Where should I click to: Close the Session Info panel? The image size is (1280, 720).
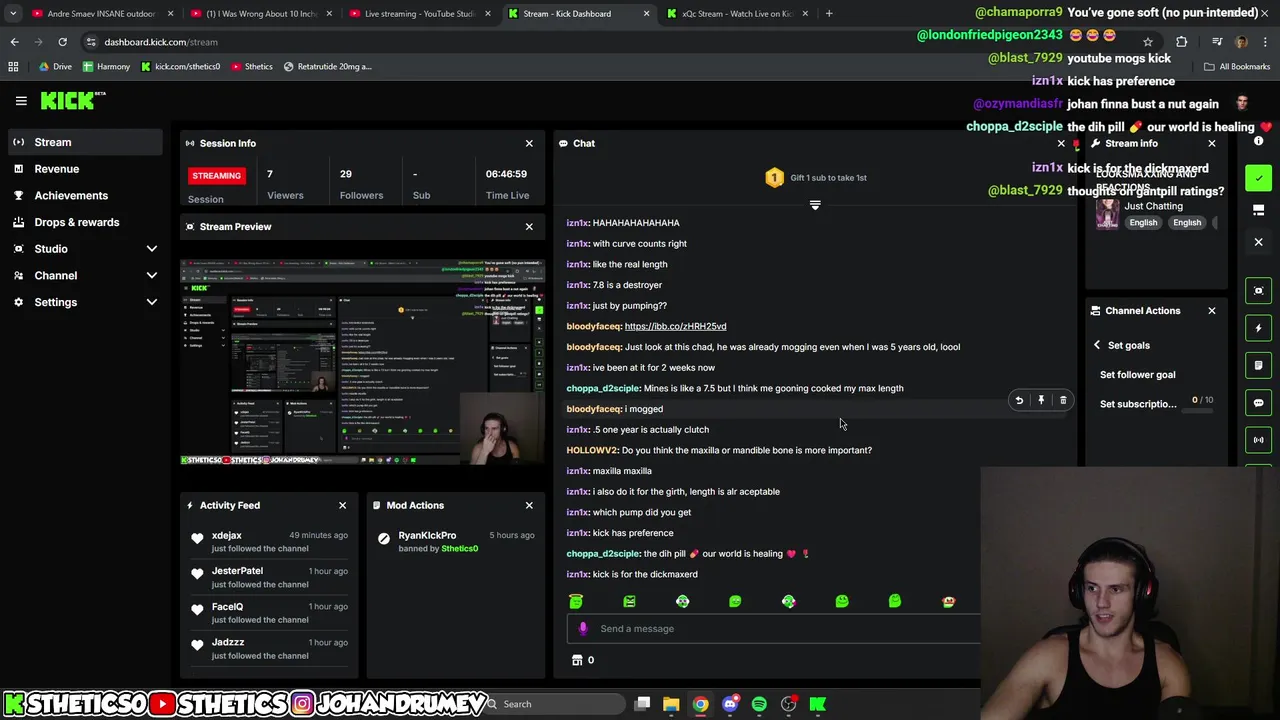point(529,143)
